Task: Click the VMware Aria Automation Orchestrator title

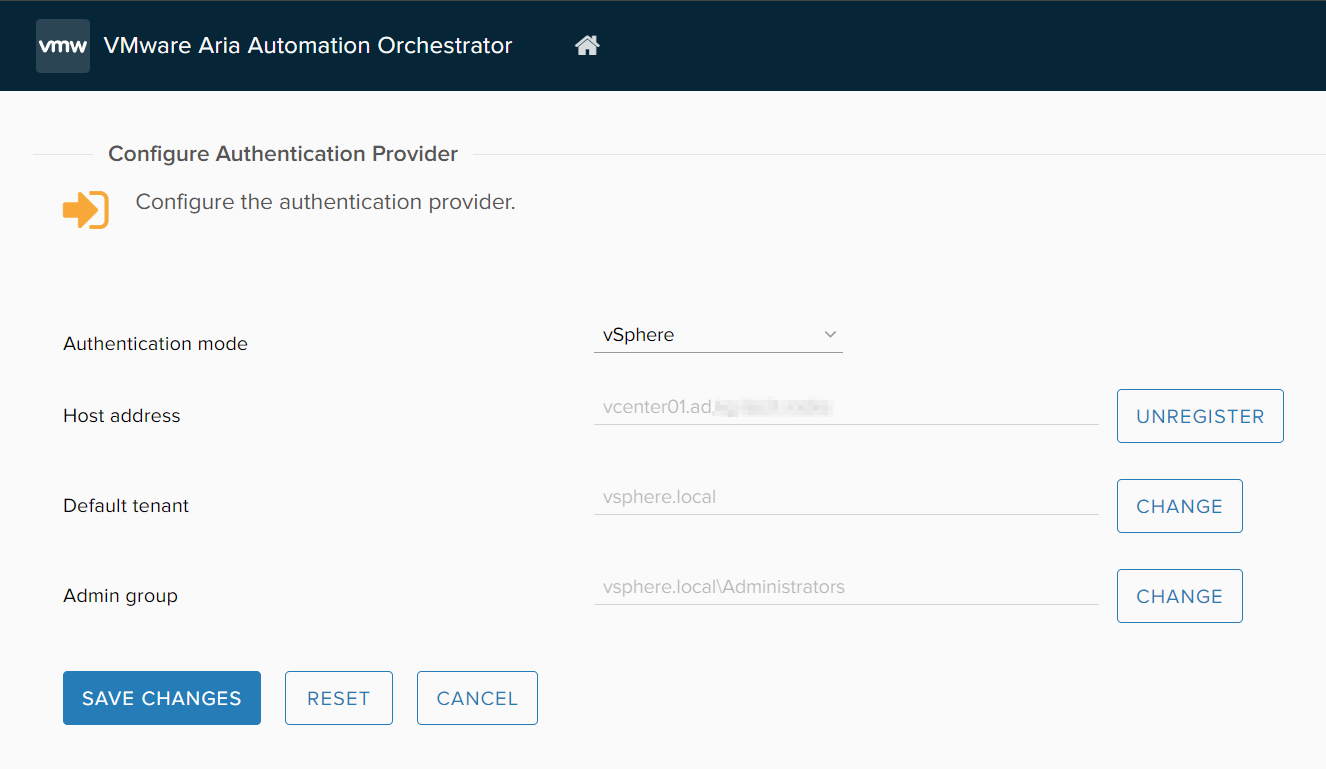Action: tap(308, 46)
